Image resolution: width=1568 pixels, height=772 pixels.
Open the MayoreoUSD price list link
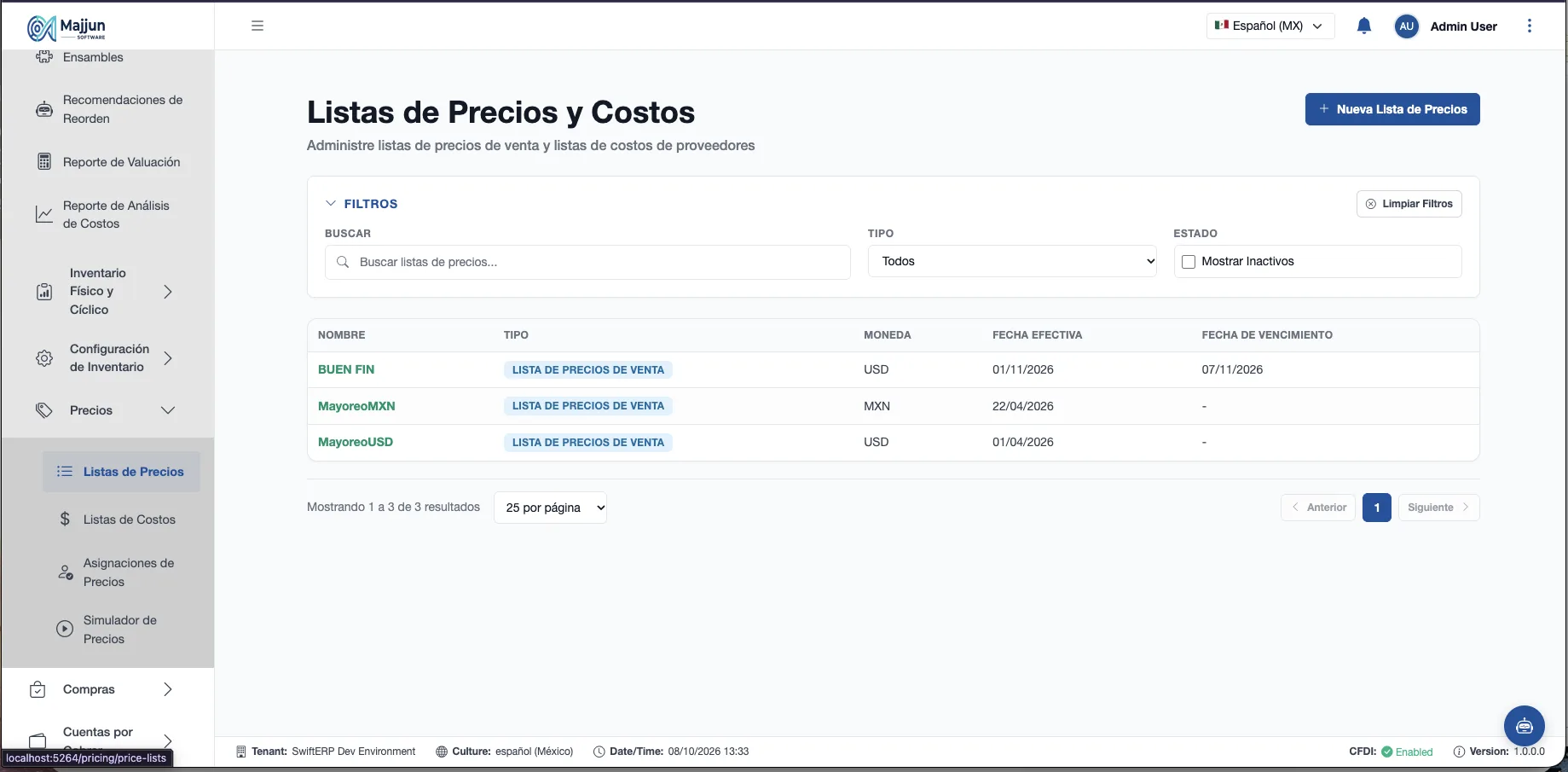pyautogui.click(x=356, y=442)
